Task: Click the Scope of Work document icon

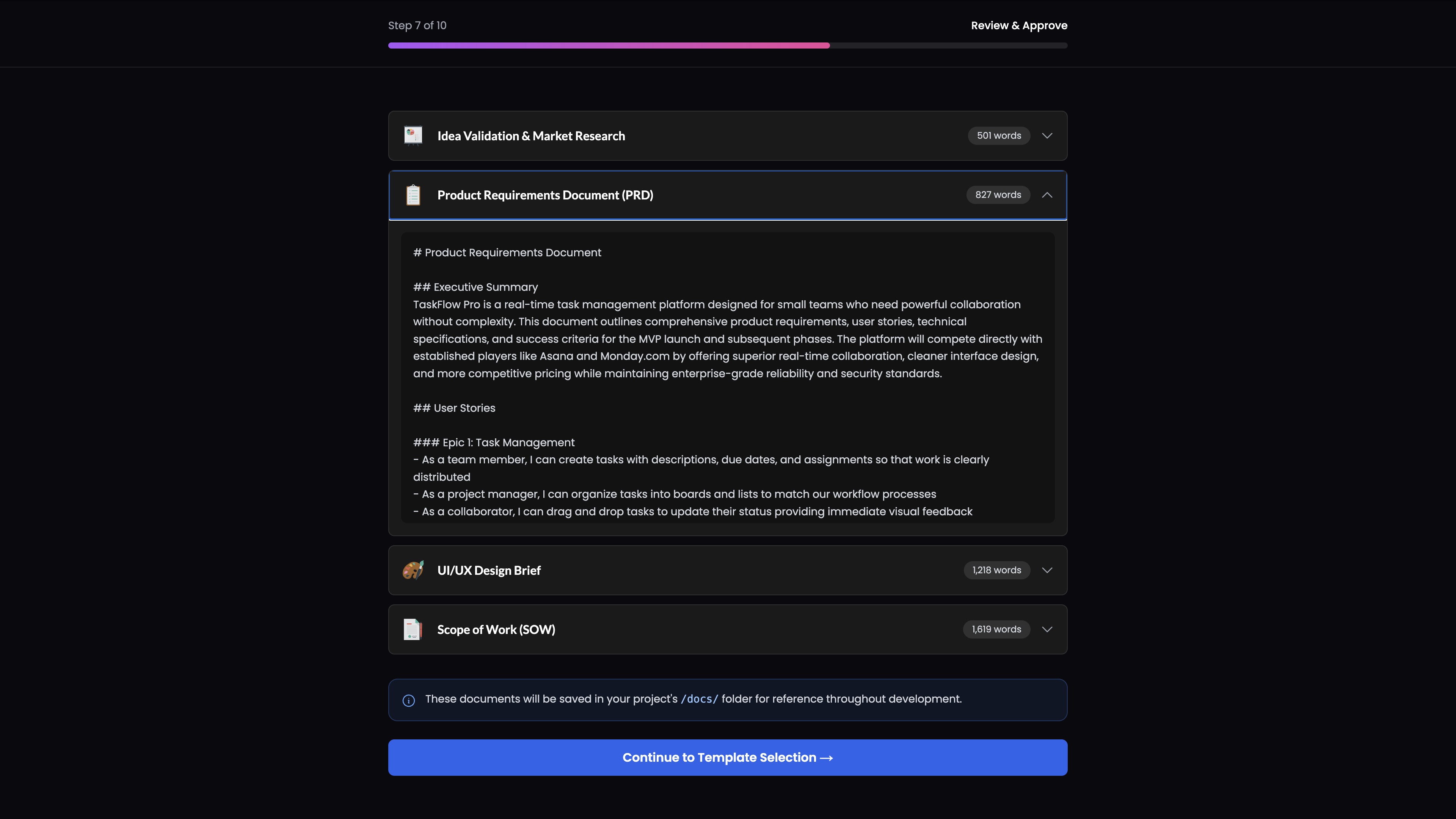Action: point(413,629)
